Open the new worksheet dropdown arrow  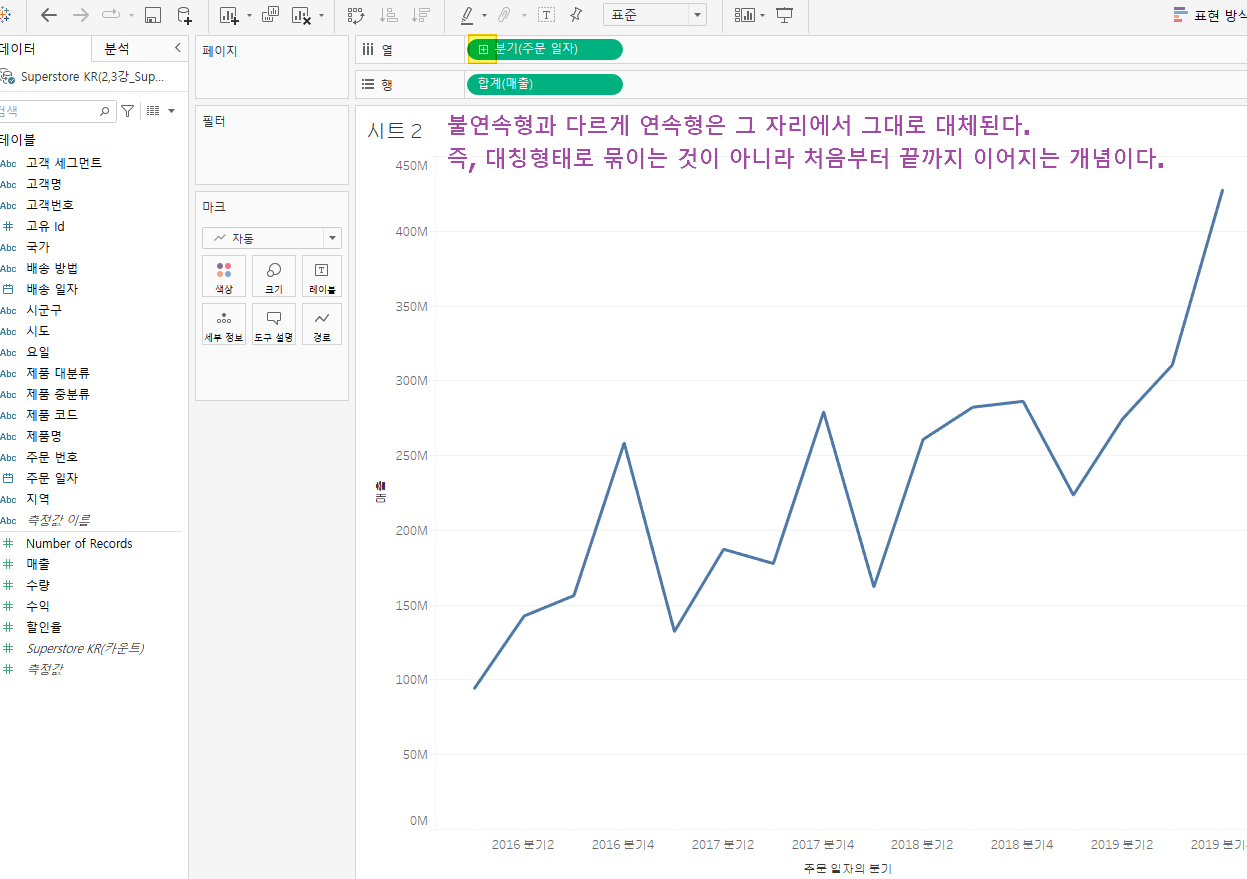tap(249, 16)
